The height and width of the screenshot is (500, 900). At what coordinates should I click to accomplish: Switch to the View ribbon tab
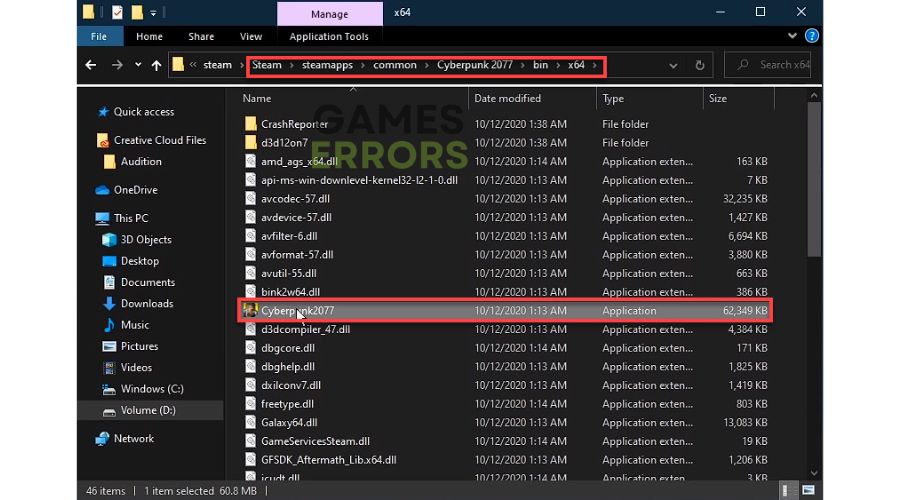click(251, 36)
